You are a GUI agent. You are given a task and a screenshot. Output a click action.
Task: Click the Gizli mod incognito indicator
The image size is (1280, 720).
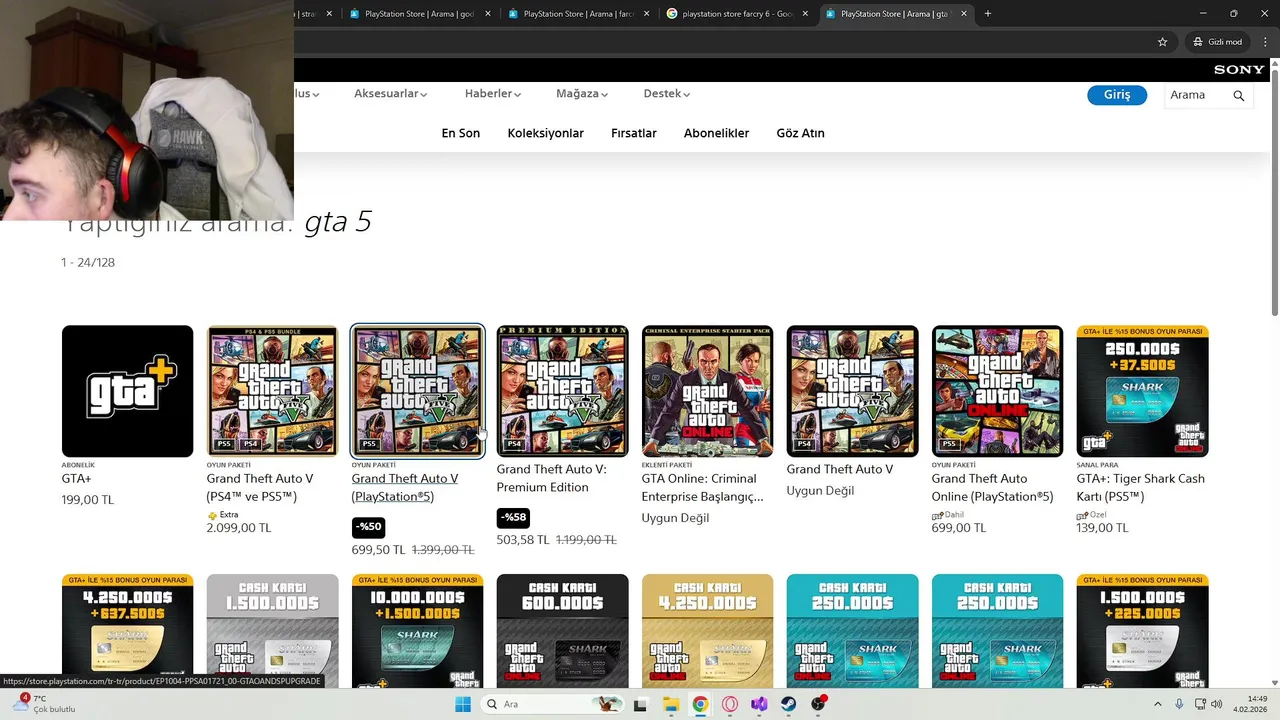click(x=1217, y=42)
